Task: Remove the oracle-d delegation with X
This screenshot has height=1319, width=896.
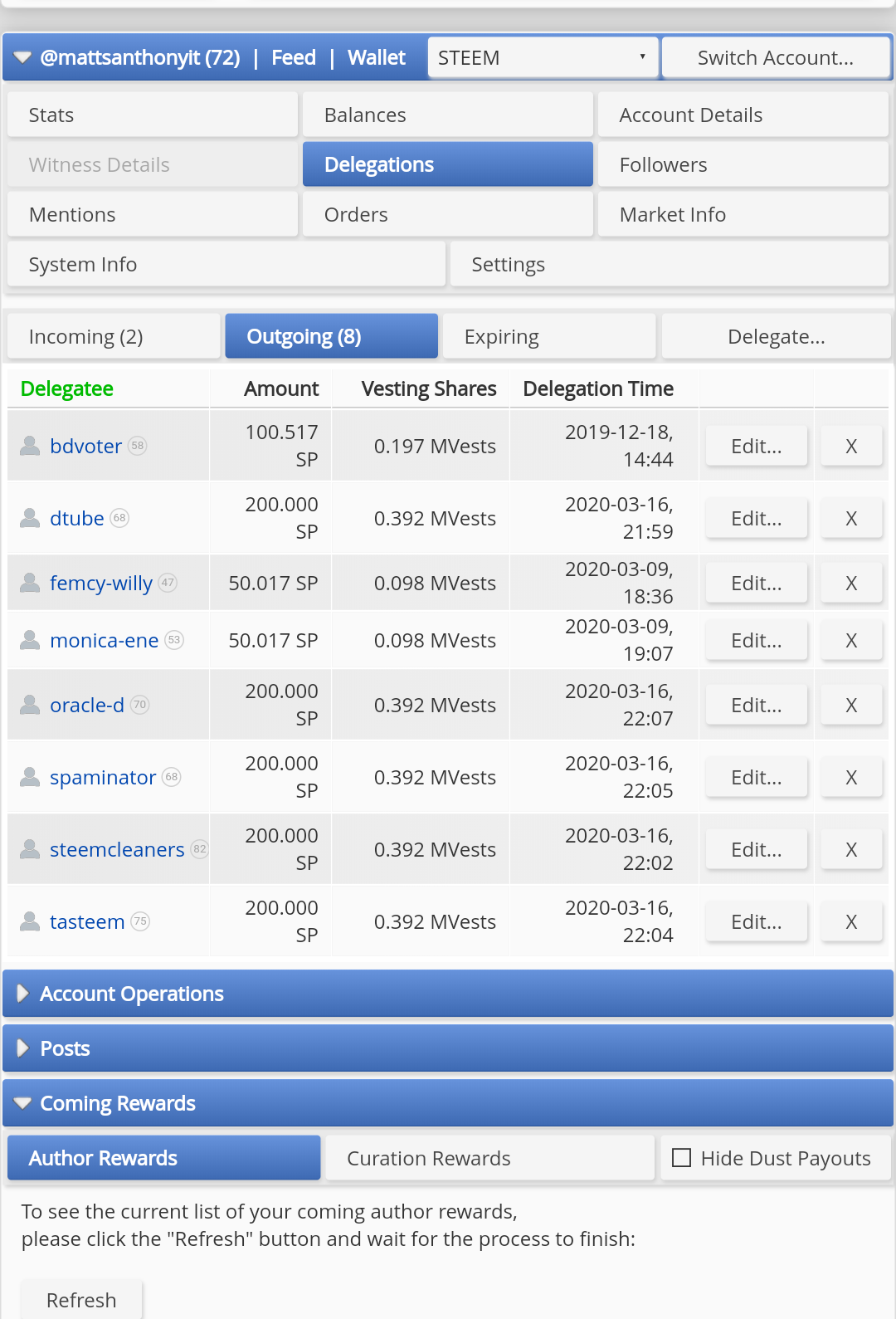Action: (x=850, y=705)
